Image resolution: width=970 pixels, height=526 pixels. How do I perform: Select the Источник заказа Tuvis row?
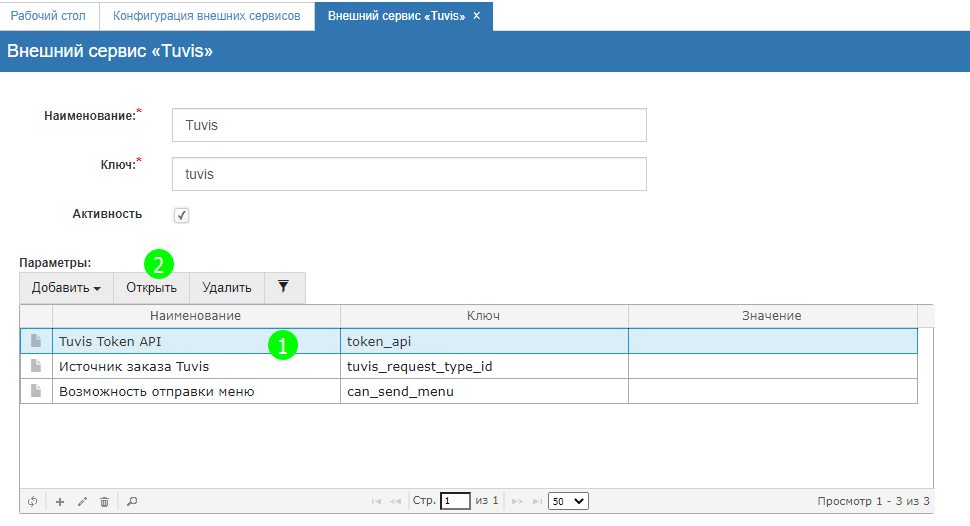[x=195, y=366]
